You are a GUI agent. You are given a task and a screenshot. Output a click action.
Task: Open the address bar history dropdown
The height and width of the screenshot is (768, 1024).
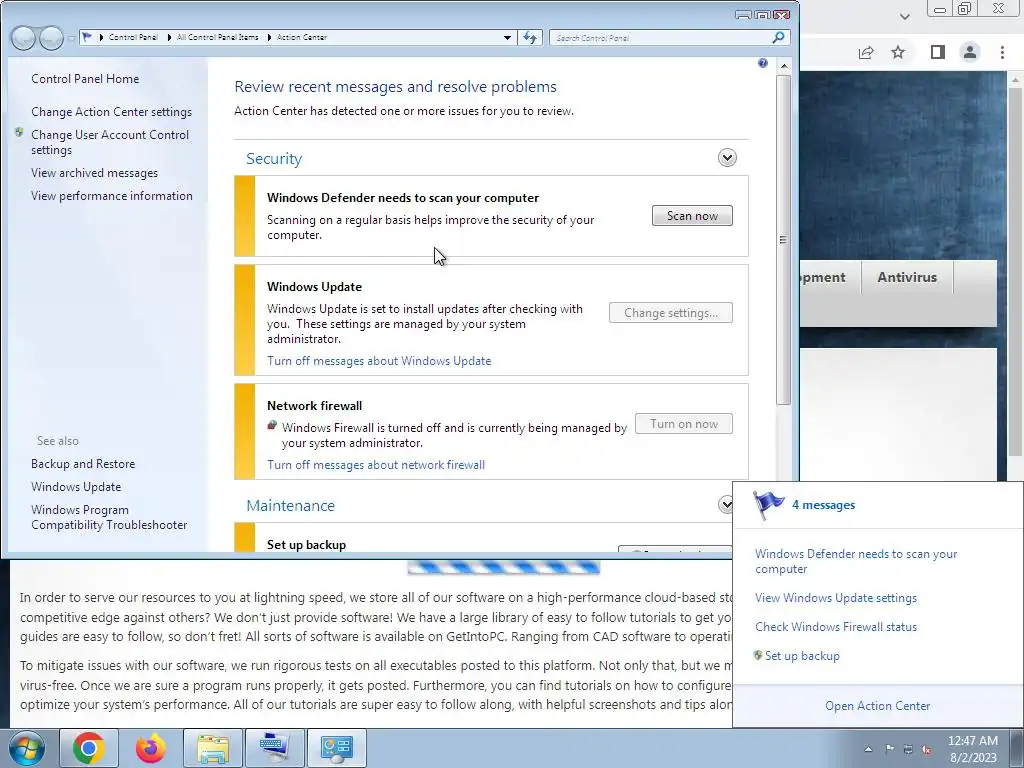click(507, 38)
